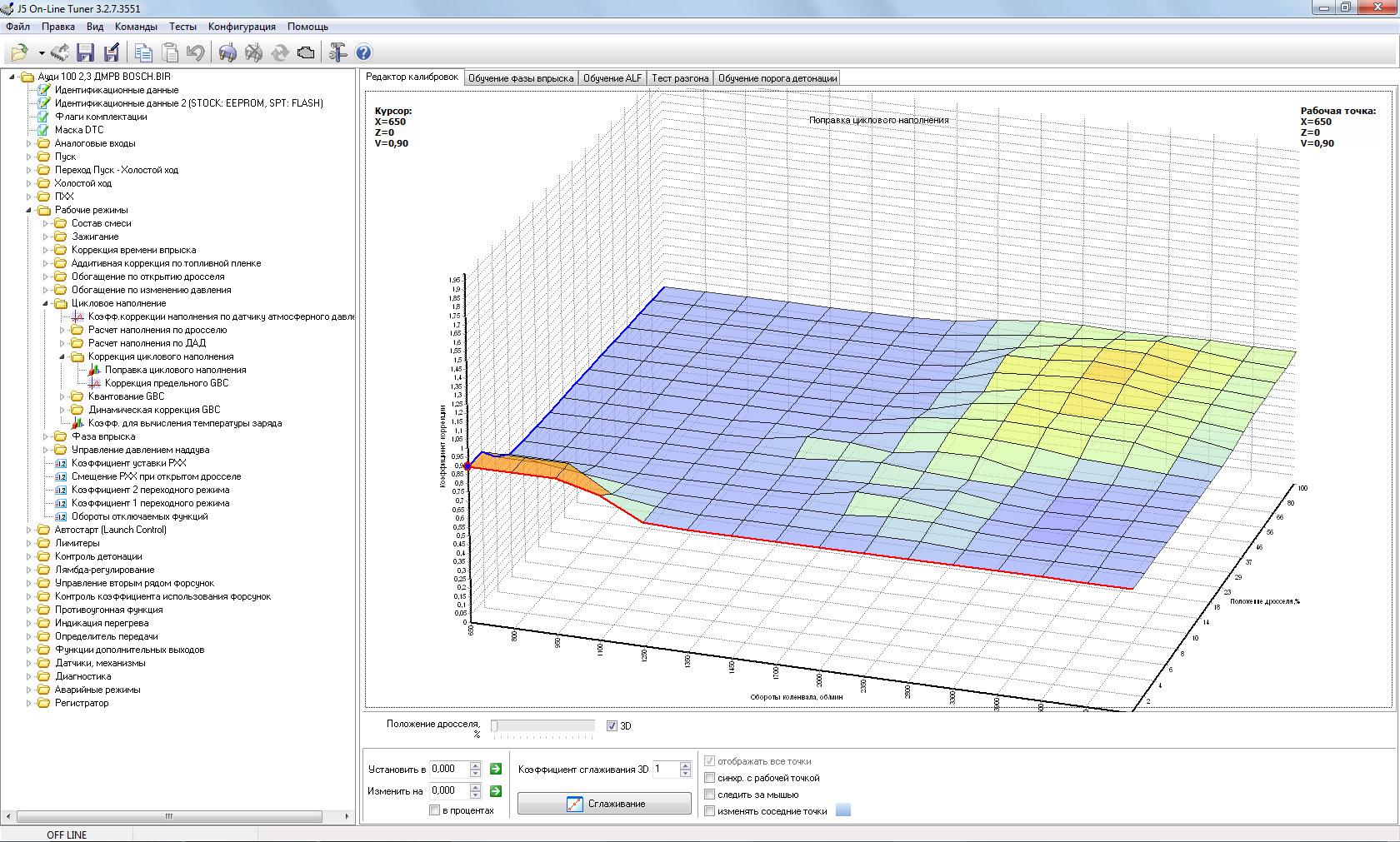The width and height of the screenshot is (1400, 842).
Task: Toggle the 3D checkbox
Action: [x=612, y=725]
